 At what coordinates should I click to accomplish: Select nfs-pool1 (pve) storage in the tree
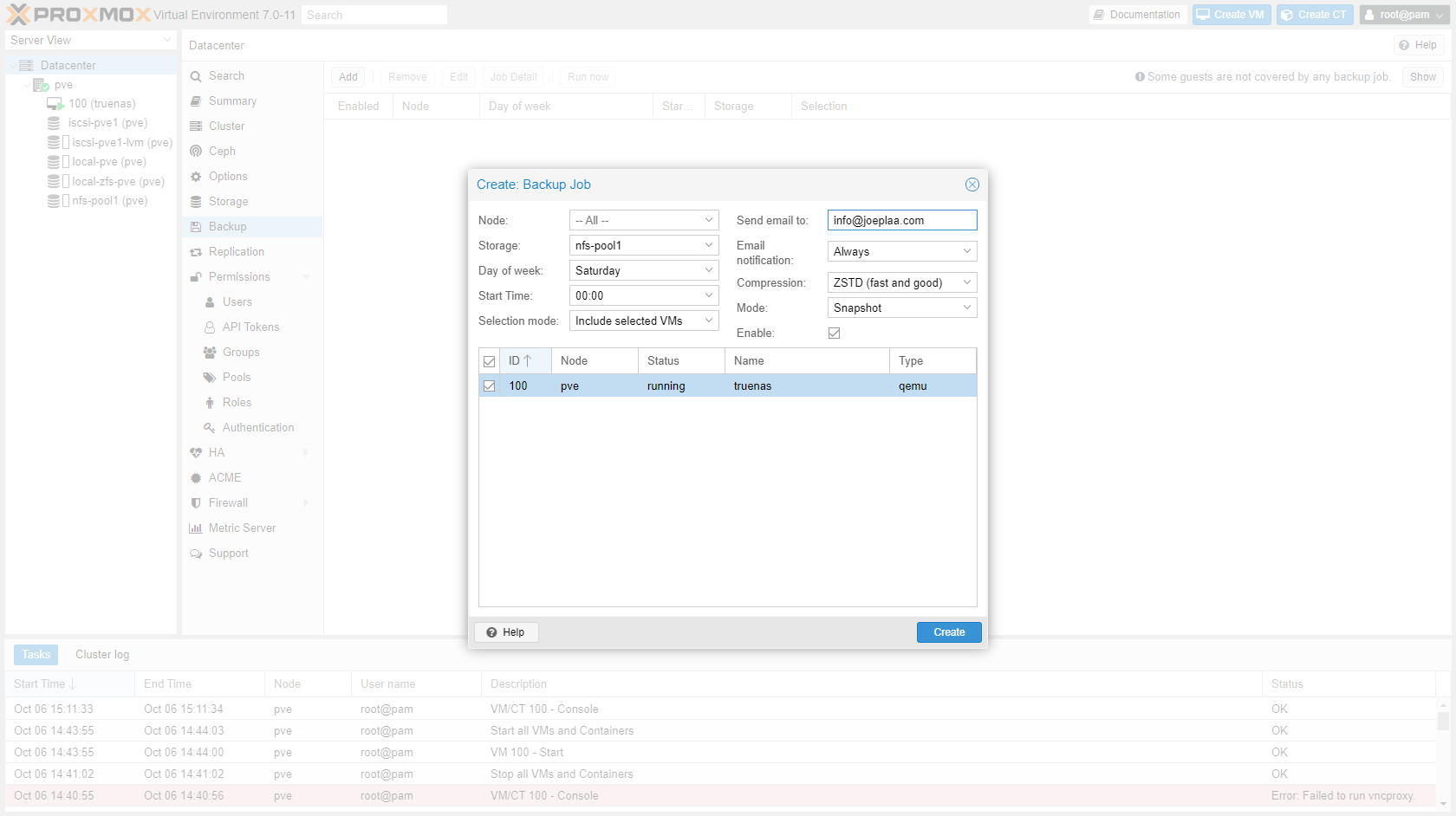pyautogui.click(x=109, y=201)
